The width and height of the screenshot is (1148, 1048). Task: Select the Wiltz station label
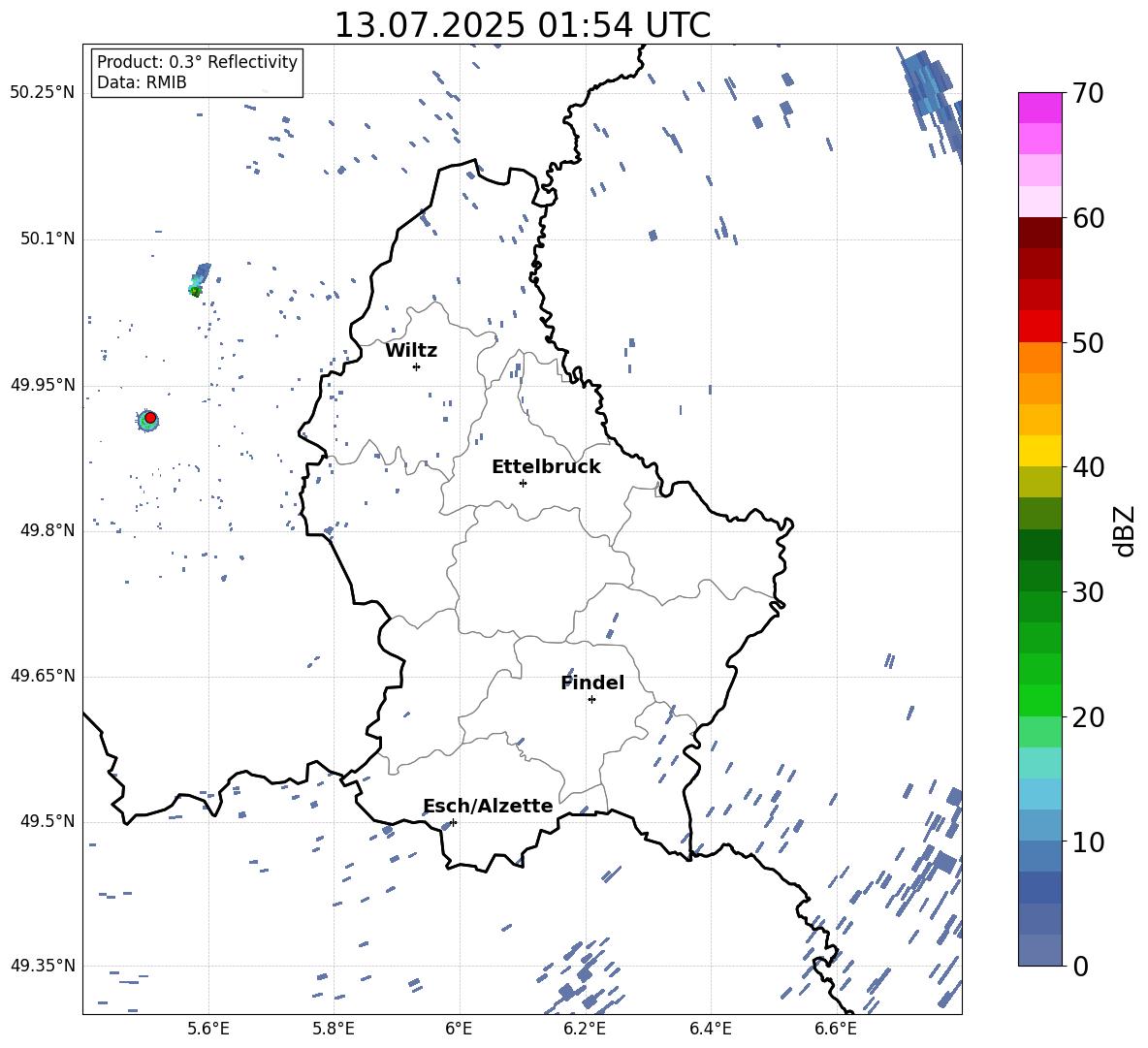pos(411,351)
